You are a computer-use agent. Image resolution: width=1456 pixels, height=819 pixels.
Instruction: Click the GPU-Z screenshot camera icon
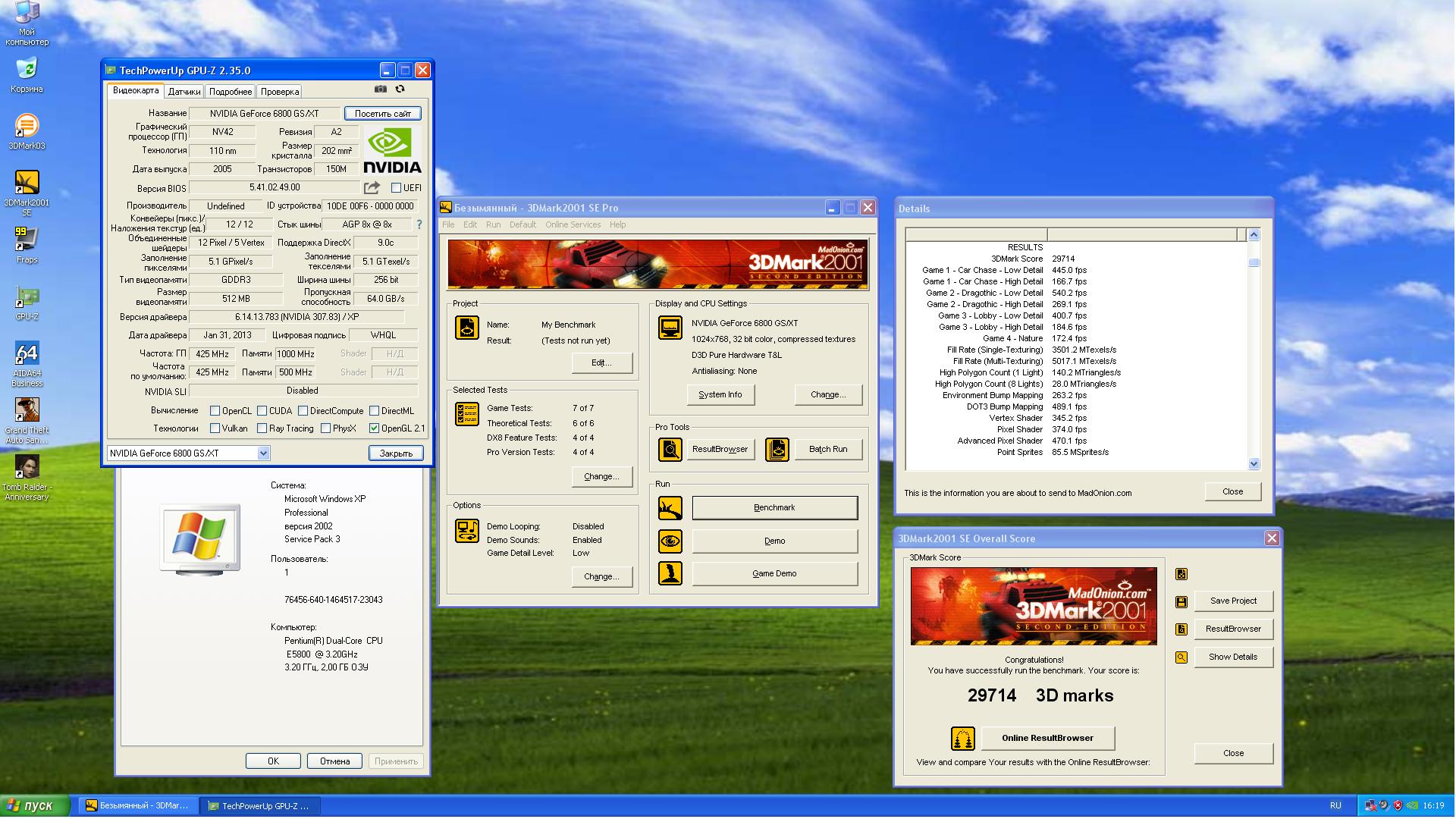click(381, 89)
